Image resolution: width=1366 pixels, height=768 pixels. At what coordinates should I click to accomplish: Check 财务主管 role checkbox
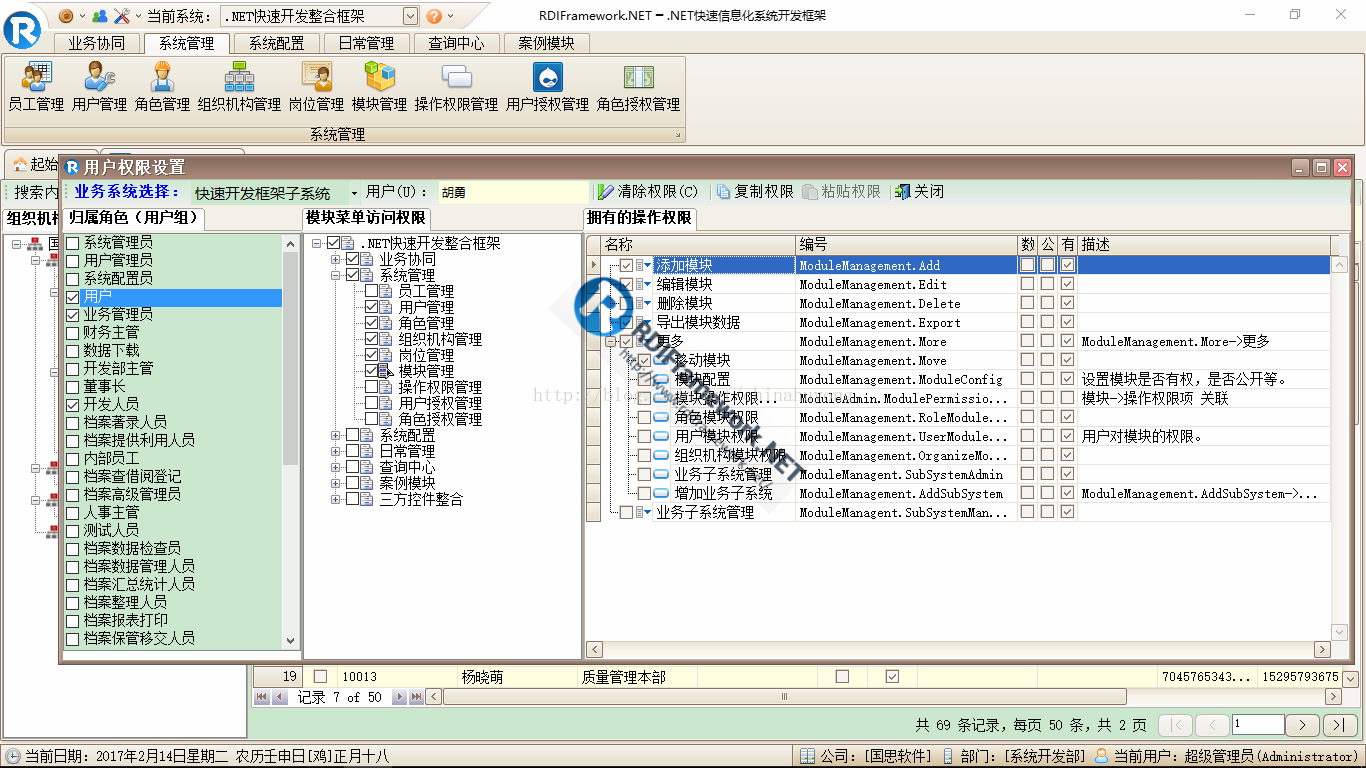click(x=72, y=333)
